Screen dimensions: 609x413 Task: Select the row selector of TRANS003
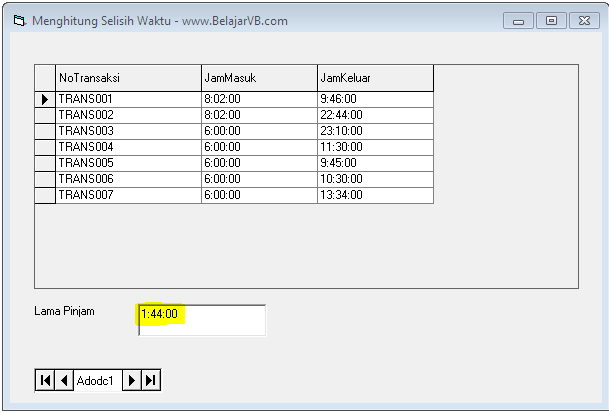point(45,131)
